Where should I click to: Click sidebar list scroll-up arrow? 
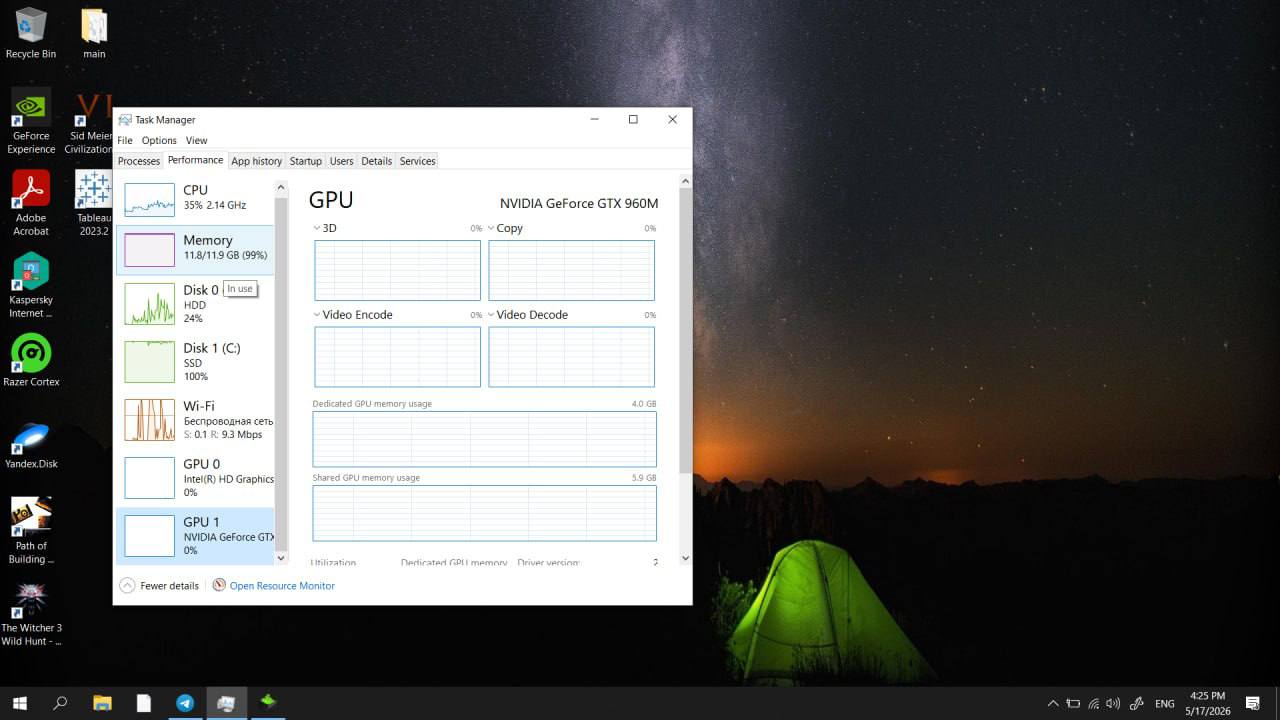point(281,187)
